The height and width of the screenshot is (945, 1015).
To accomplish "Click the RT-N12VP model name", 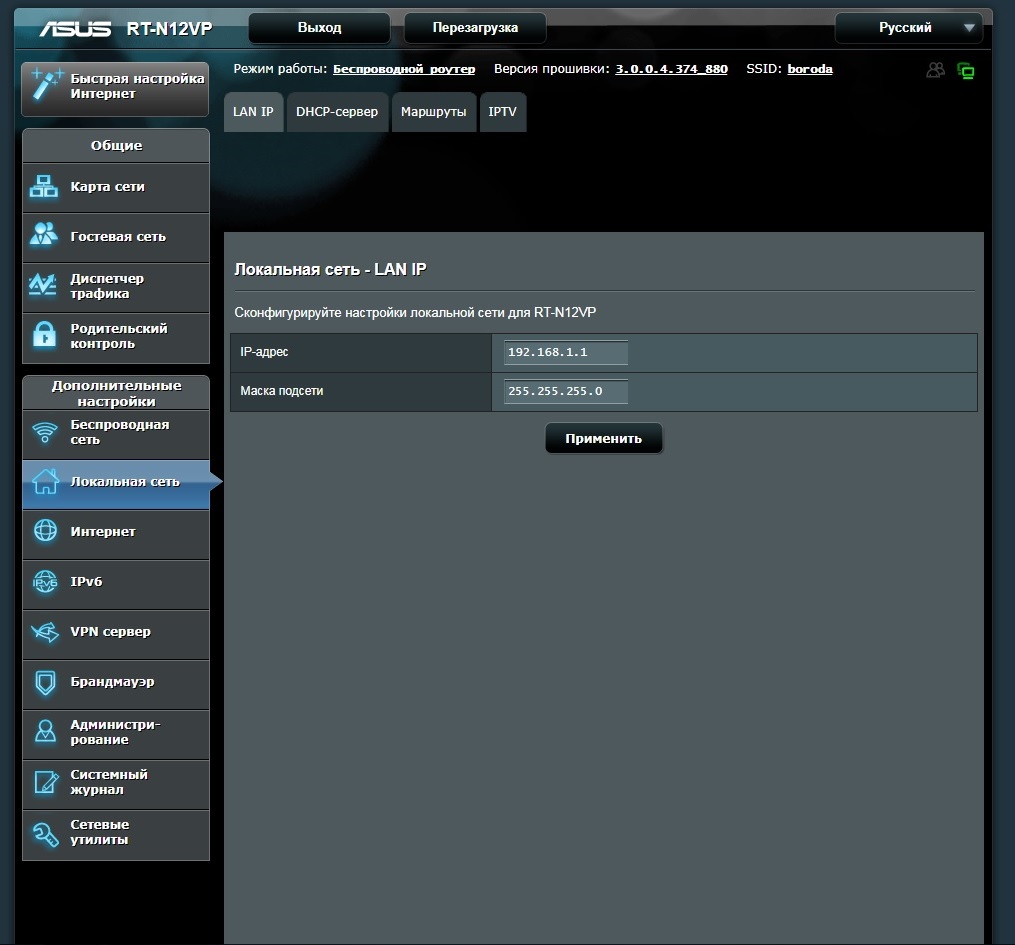I will 169,28.
